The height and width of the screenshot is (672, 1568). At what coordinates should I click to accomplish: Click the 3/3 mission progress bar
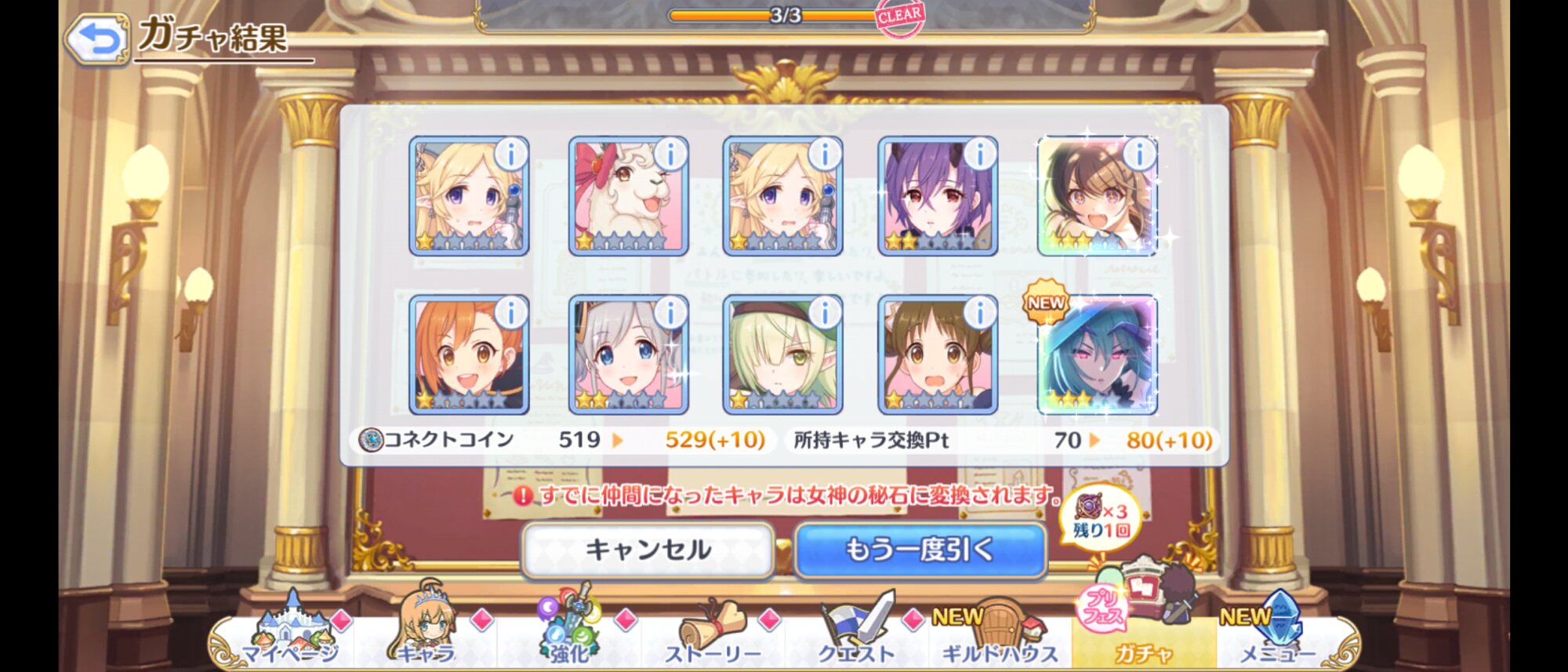(784, 15)
